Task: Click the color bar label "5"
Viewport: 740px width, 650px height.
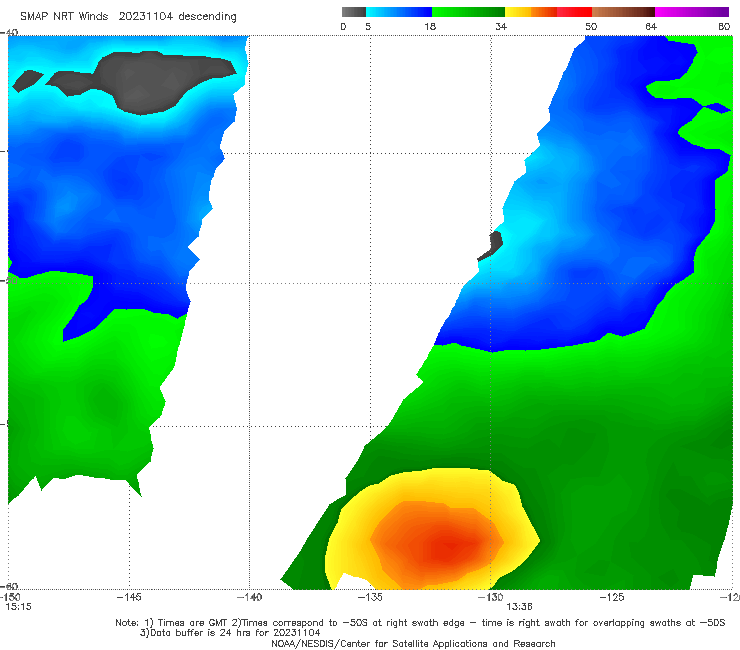Action: coord(368,26)
